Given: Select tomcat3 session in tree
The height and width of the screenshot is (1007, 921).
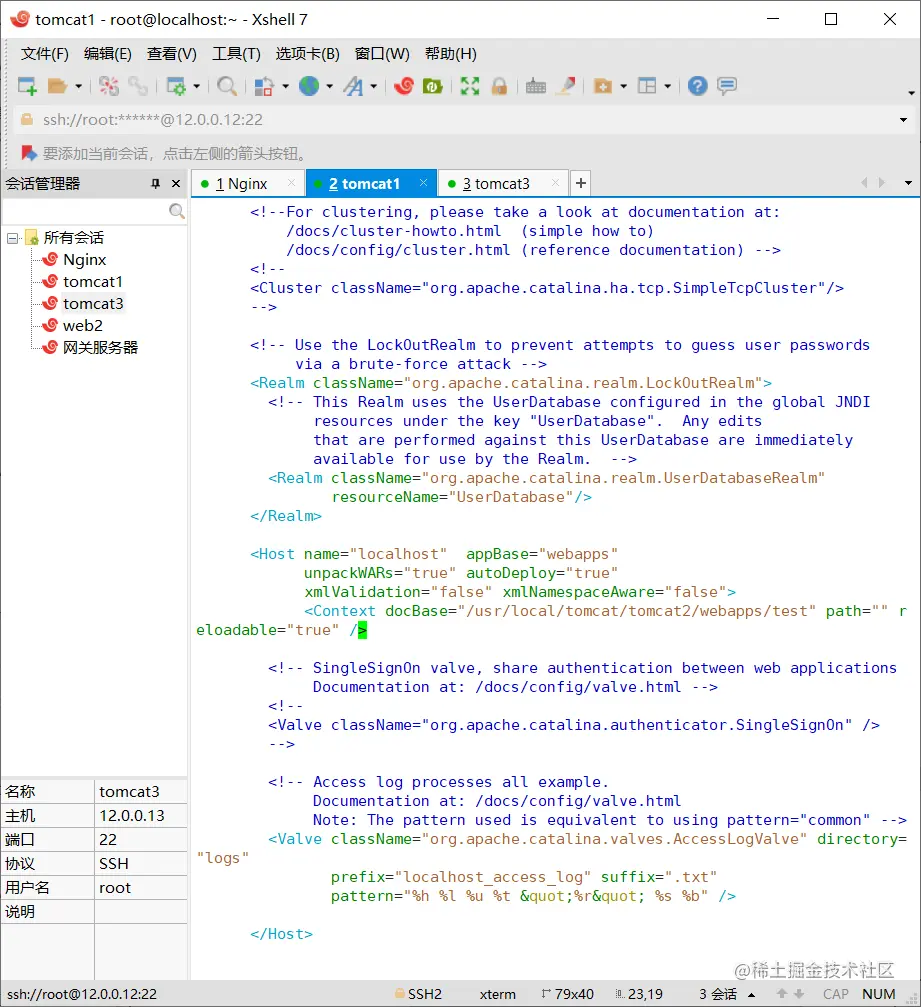Looking at the screenshot, I should coord(93,303).
